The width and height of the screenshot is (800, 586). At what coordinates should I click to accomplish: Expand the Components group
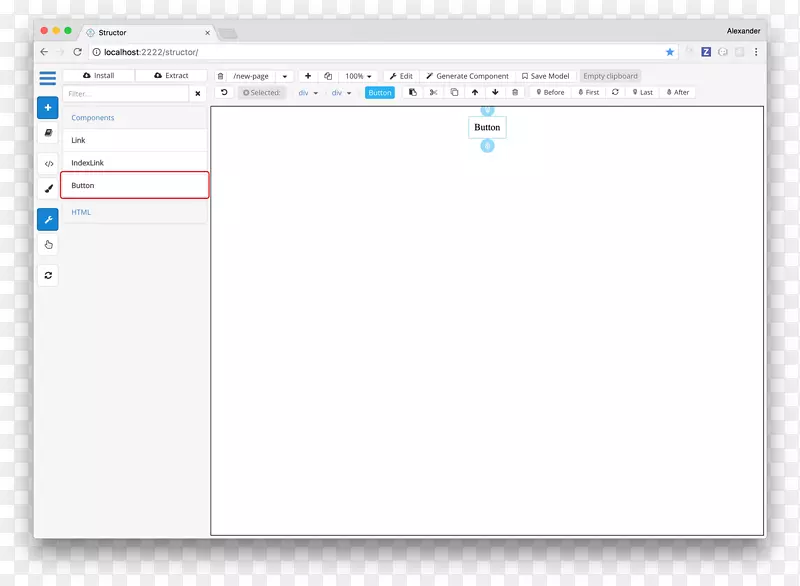tap(93, 118)
